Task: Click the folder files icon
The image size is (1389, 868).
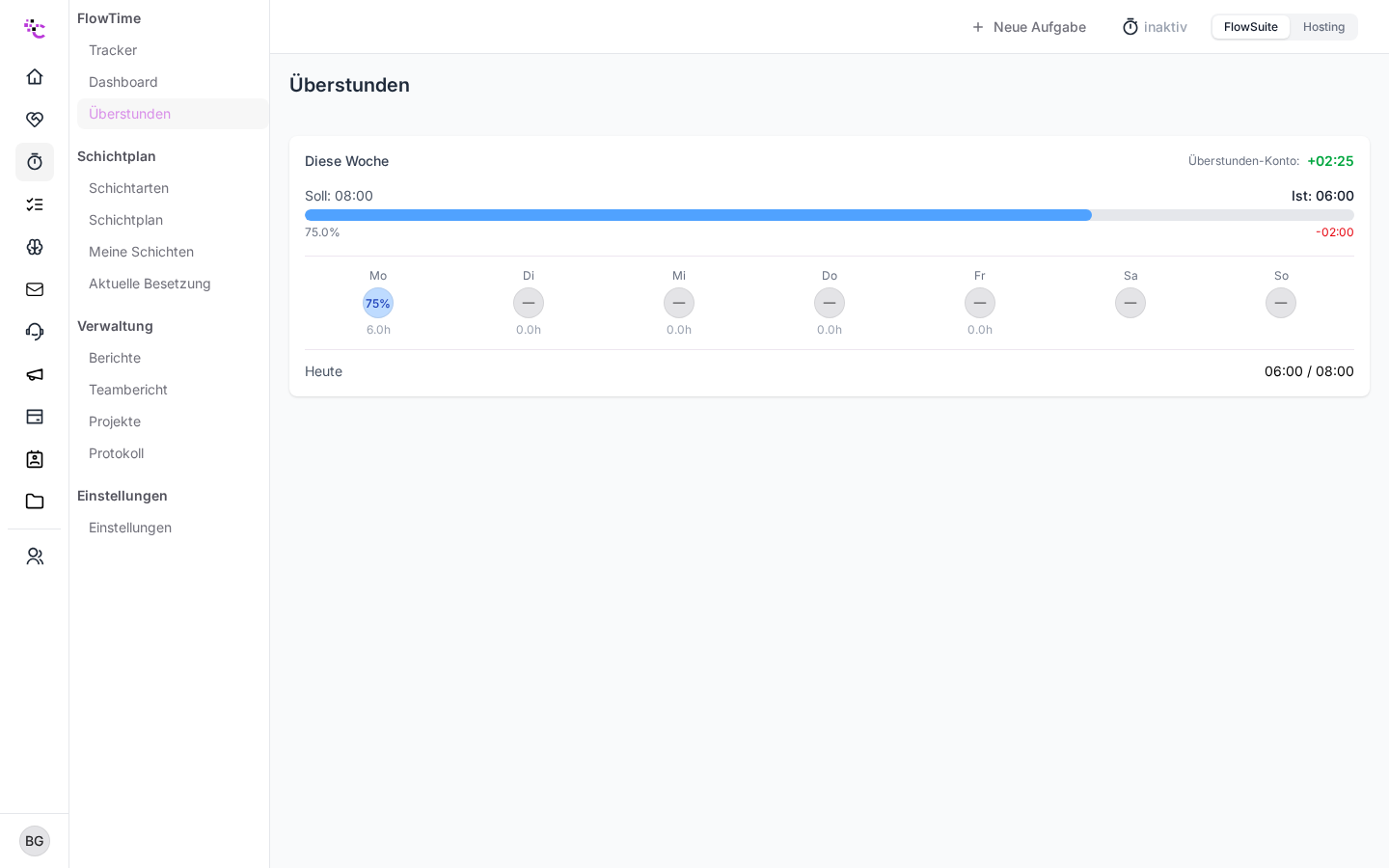Action: point(35,502)
